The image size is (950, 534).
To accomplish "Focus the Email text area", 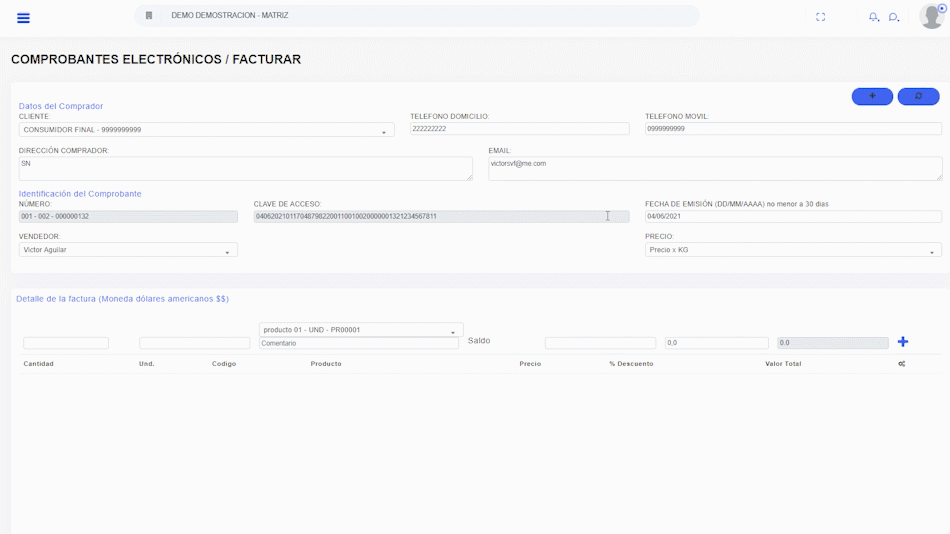I will pos(714,168).
